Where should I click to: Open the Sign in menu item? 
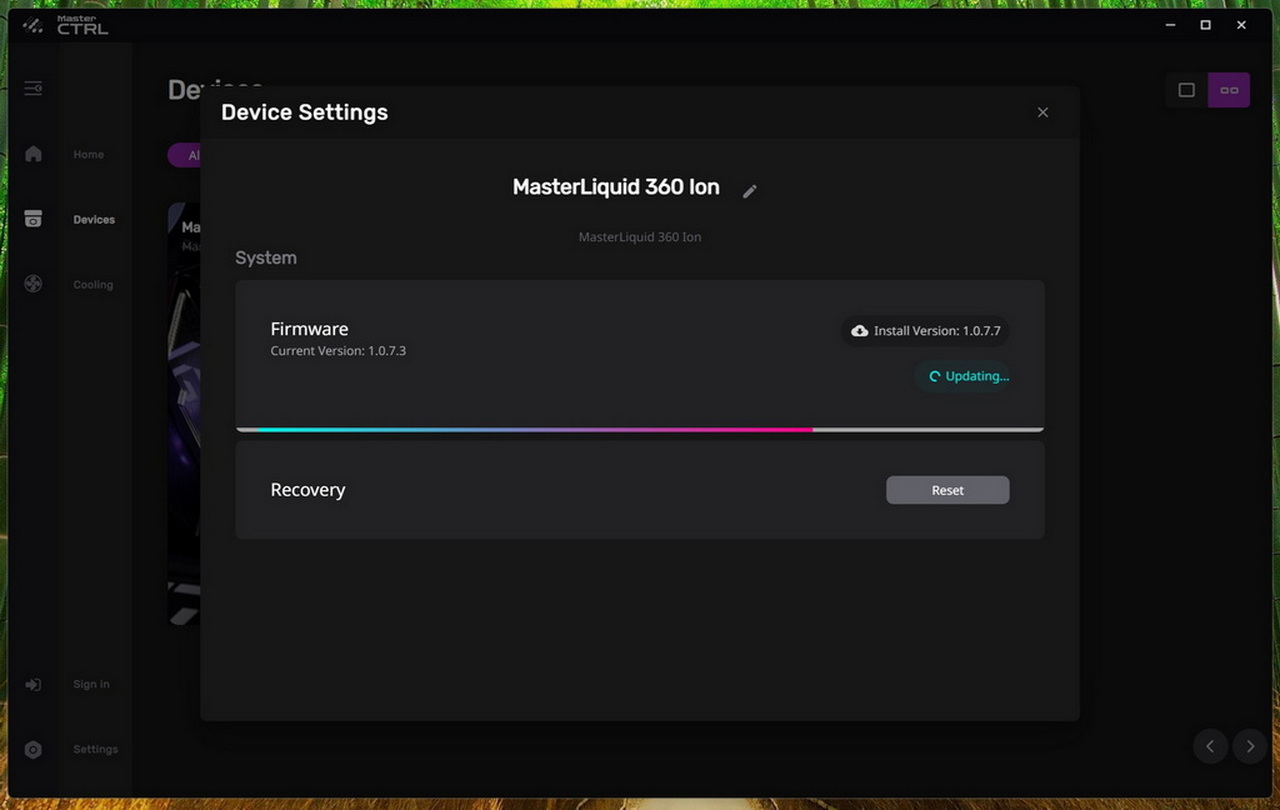[91, 684]
